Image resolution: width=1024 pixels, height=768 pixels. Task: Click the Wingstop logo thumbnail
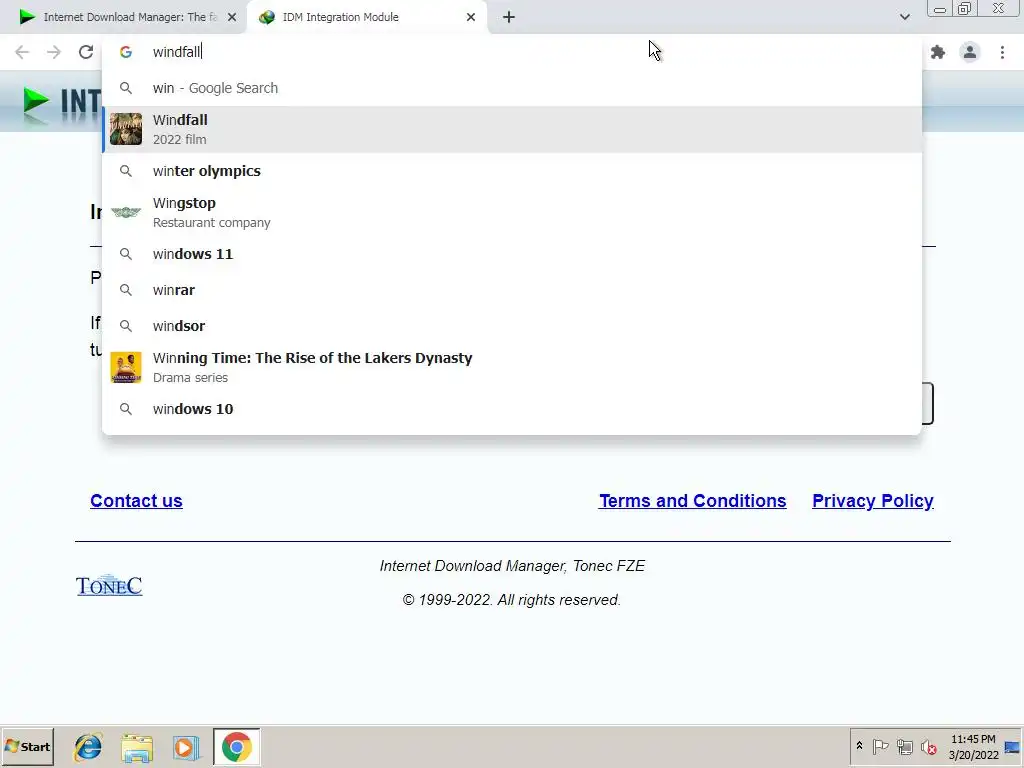[126, 212]
